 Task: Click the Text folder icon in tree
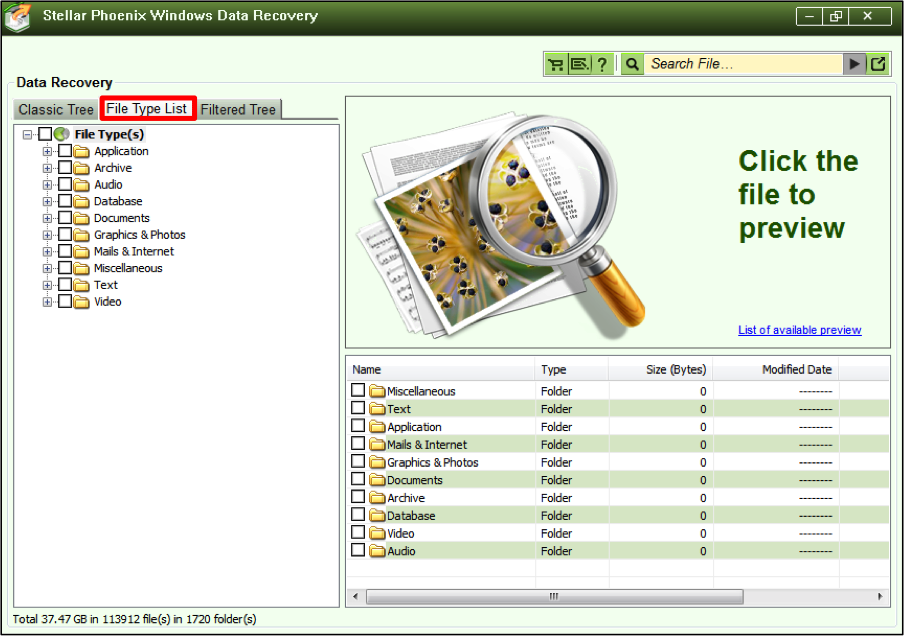pyautogui.click(x=81, y=285)
